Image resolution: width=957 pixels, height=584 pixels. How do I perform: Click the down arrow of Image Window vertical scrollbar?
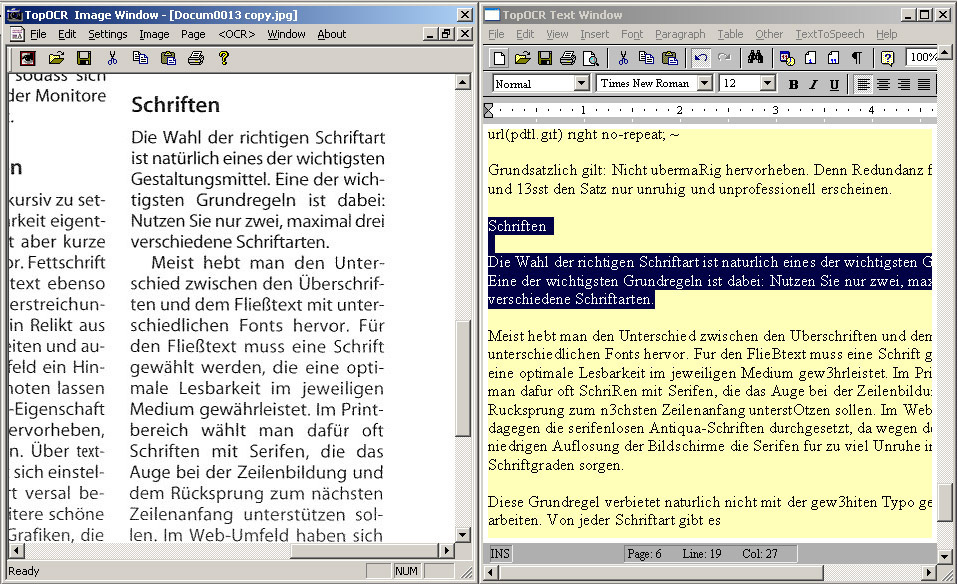463,535
